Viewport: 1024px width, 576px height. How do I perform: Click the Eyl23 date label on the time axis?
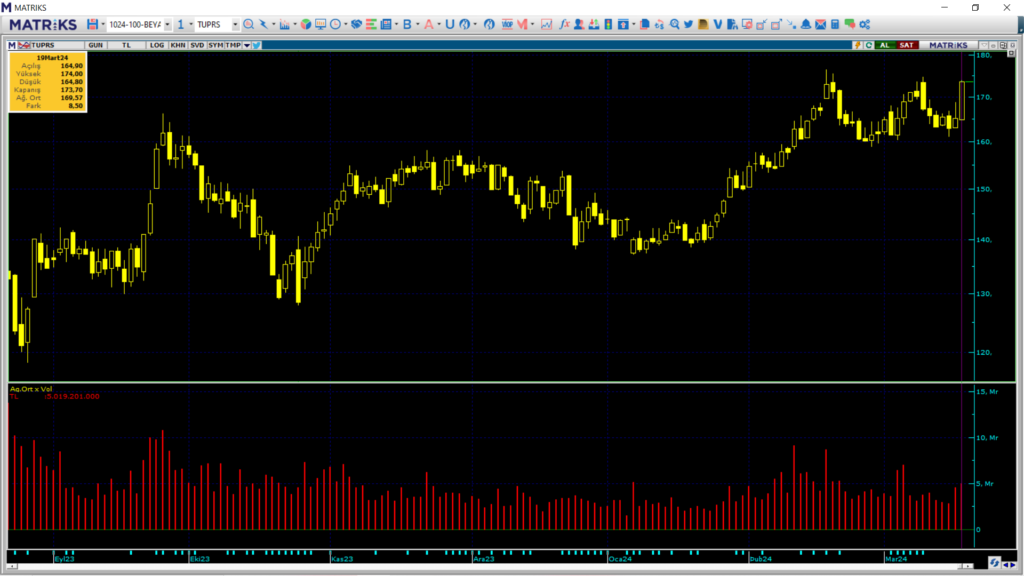click(64, 559)
